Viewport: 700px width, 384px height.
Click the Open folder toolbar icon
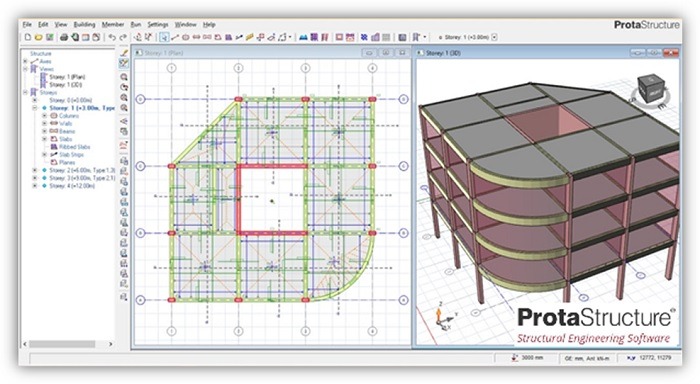tap(38, 38)
